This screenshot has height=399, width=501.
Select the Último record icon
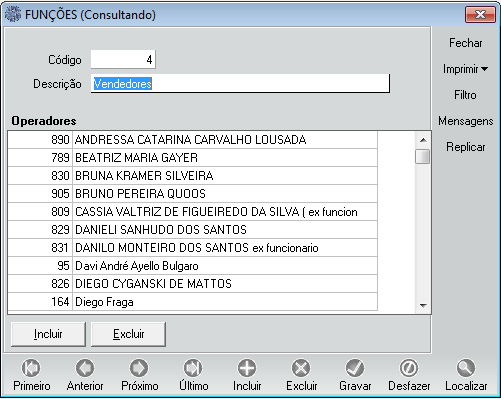coord(193,368)
